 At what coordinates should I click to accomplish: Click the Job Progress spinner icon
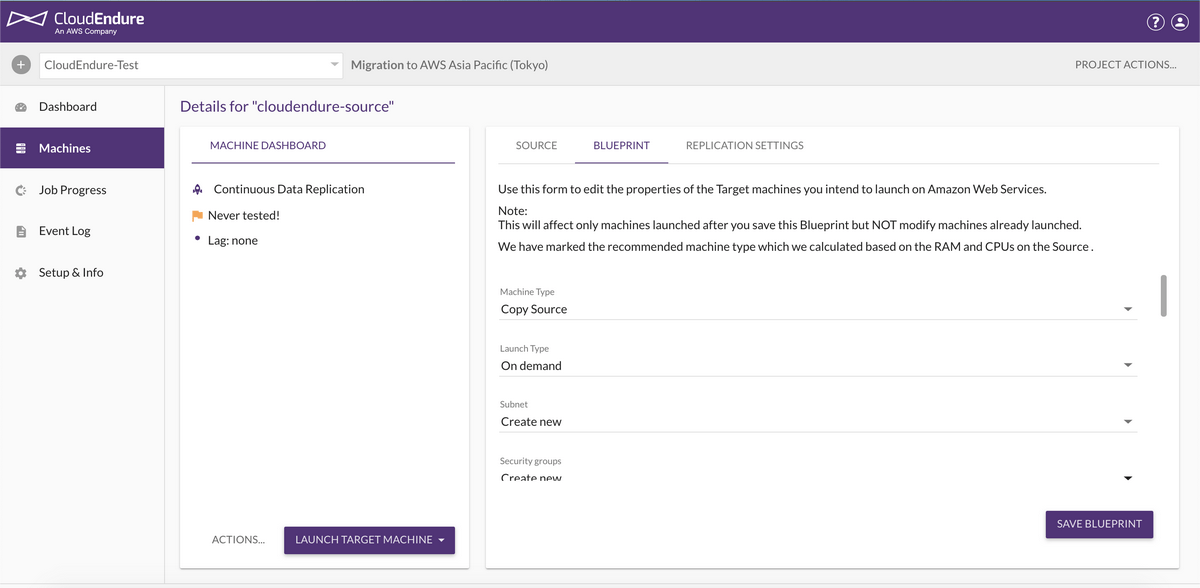[20, 190]
